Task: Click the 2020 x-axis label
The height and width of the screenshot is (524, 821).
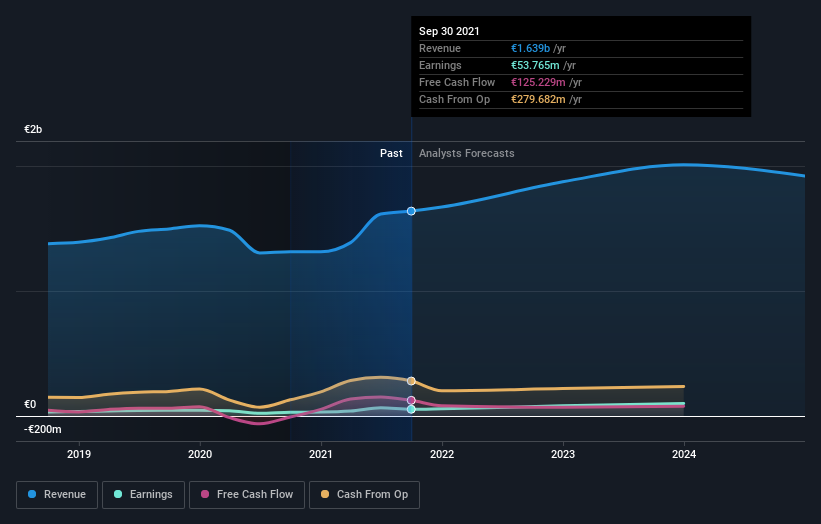Action: pos(200,454)
